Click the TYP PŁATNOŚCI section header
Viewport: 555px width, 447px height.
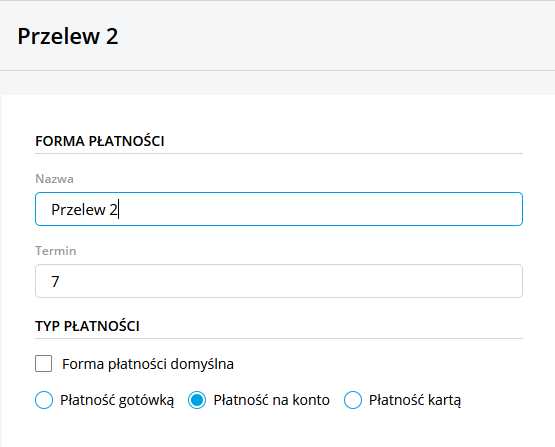point(87,326)
